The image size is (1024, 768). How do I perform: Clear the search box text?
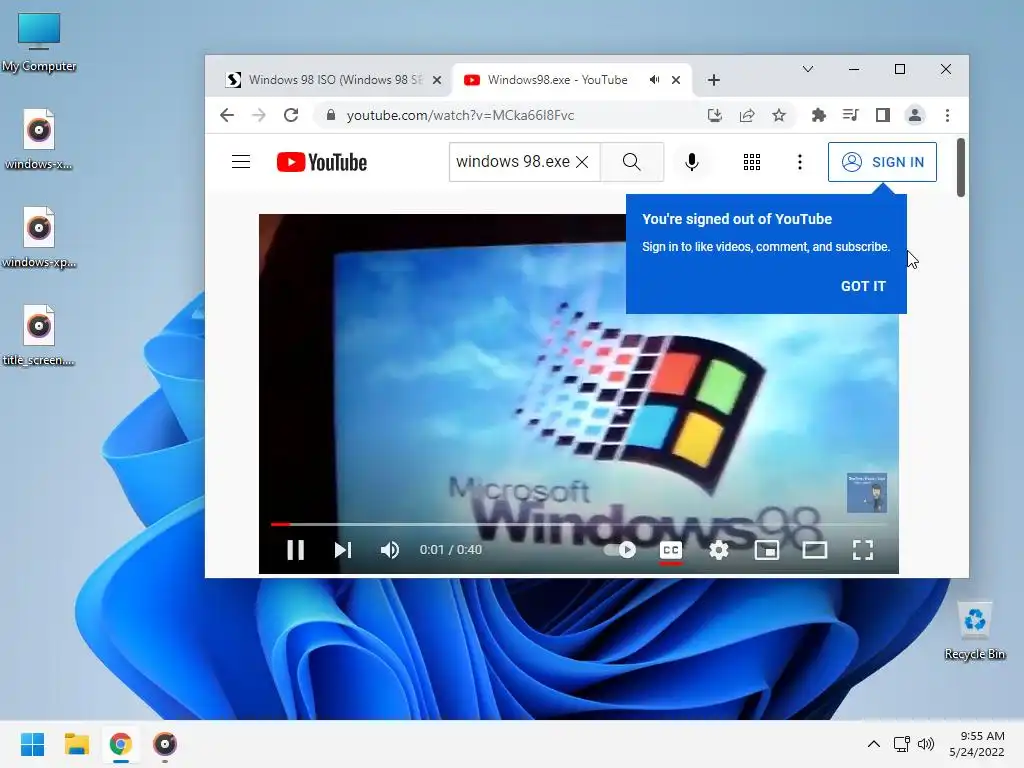(583, 162)
